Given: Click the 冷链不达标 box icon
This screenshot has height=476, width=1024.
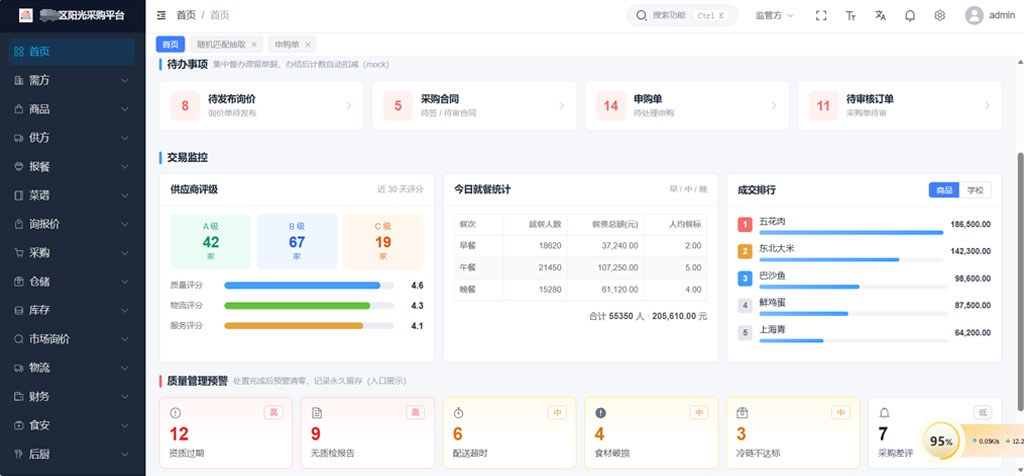Looking at the screenshot, I should click(x=742, y=413).
